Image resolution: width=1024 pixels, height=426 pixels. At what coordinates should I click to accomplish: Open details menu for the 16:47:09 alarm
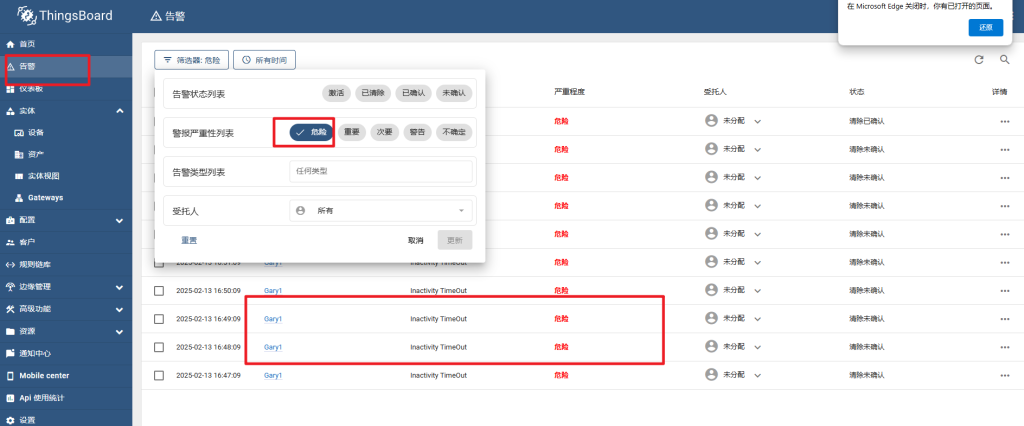pos(1005,376)
